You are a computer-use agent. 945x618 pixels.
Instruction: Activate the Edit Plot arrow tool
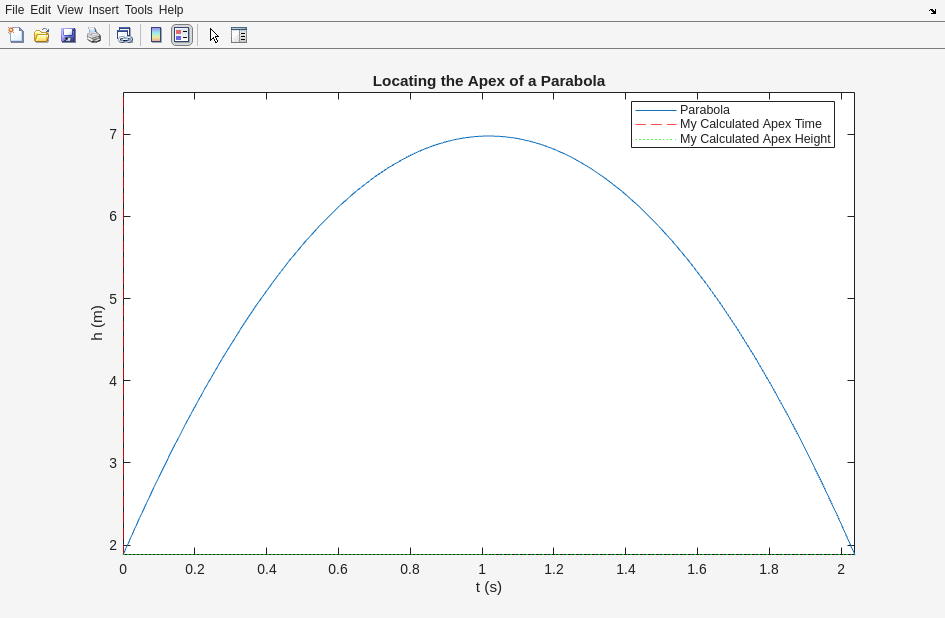214,35
